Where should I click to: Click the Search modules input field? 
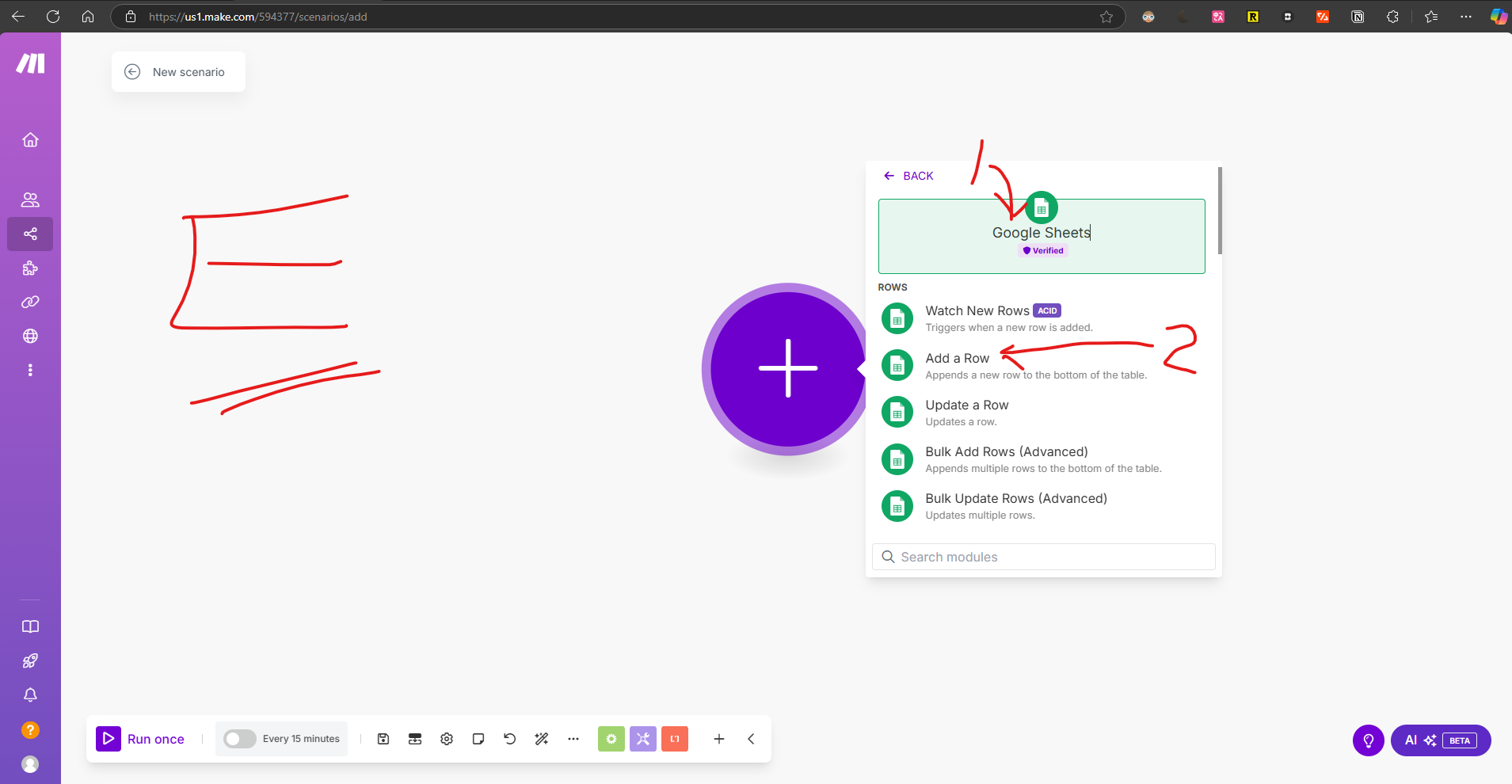click(1043, 557)
